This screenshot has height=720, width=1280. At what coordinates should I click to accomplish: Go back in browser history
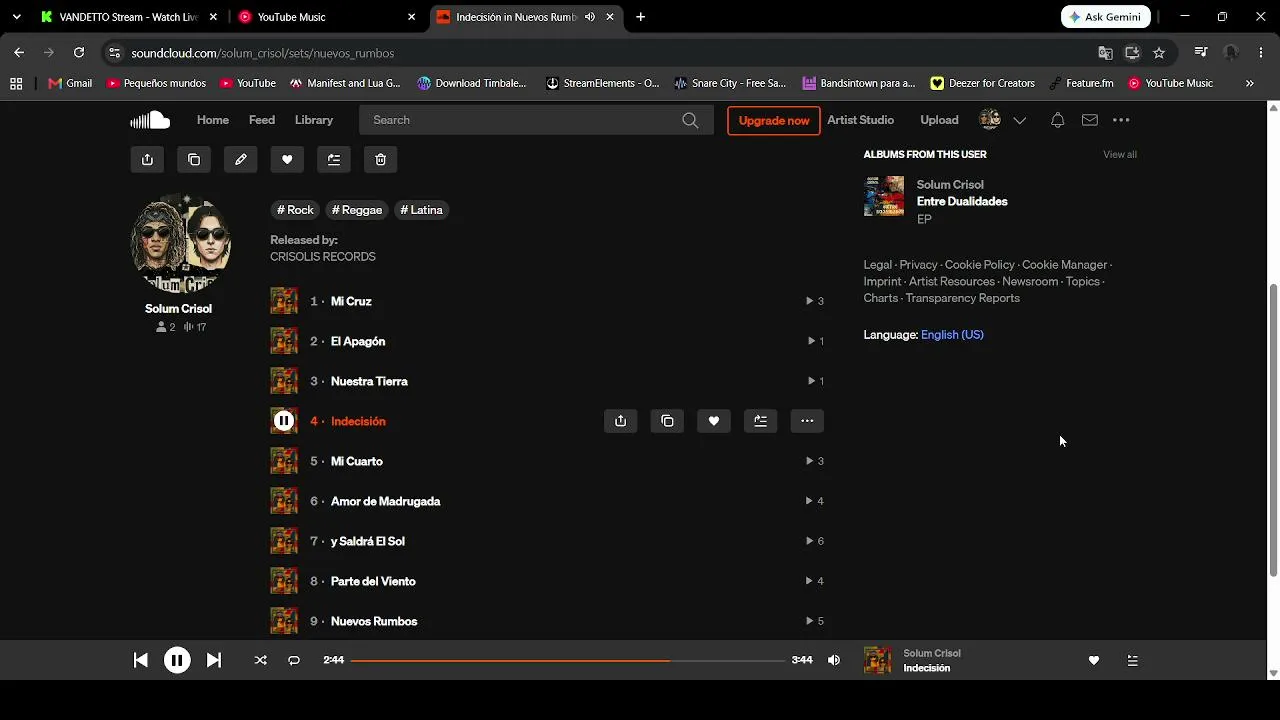tap(19, 53)
